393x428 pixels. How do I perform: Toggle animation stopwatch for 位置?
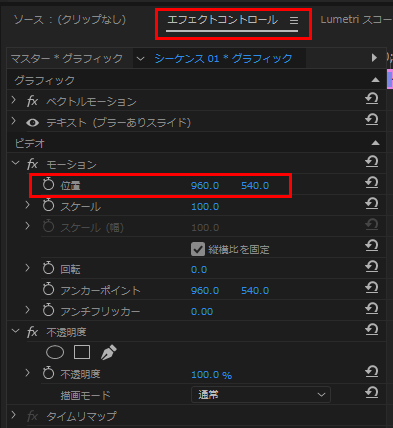point(48,184)
